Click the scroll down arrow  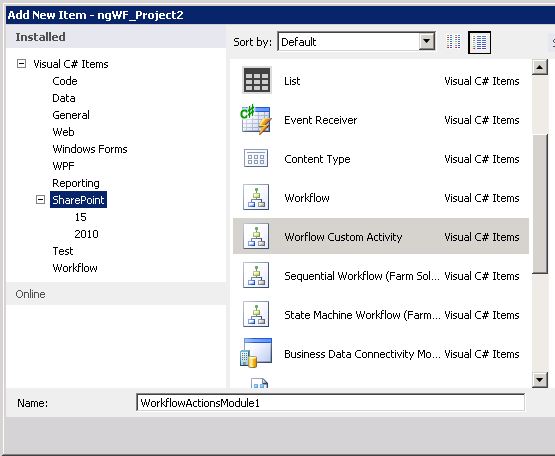coord(540,380)
